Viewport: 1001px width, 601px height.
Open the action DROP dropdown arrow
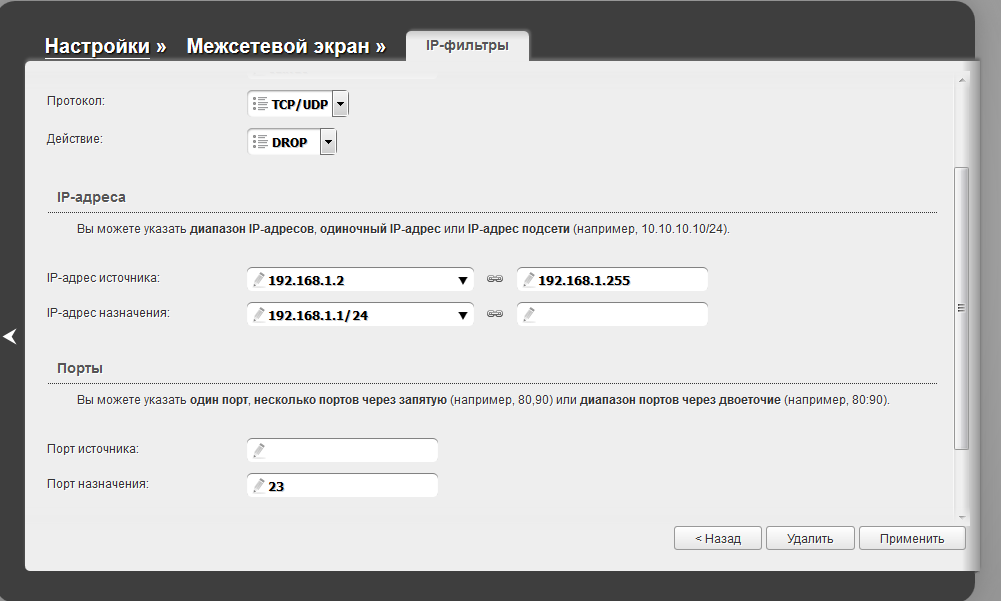328,142
